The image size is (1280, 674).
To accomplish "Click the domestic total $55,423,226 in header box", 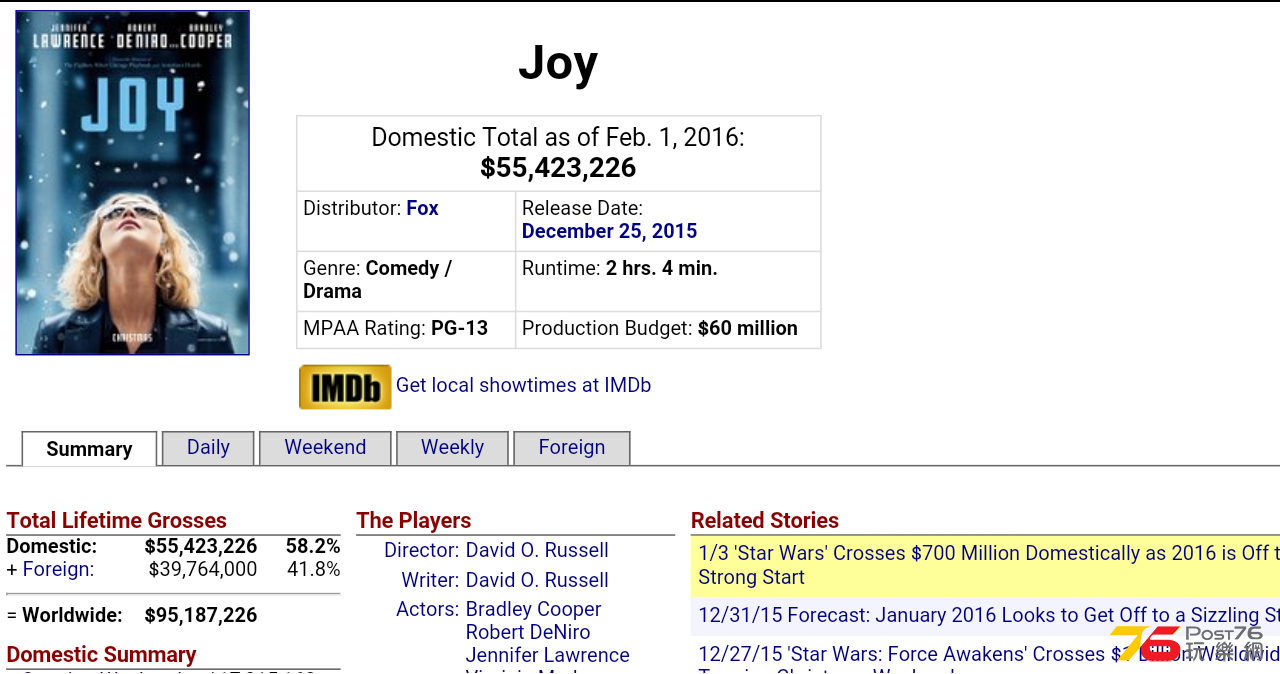I will point(558,168).
